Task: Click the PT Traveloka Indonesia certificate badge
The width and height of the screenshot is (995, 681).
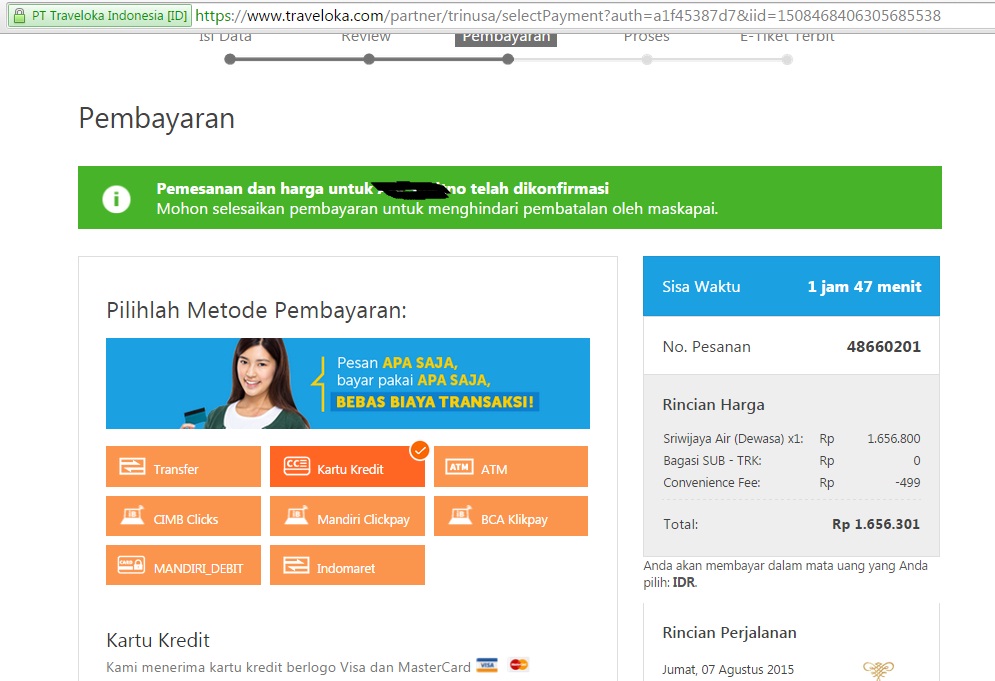Action: click(x=100, y=15)
